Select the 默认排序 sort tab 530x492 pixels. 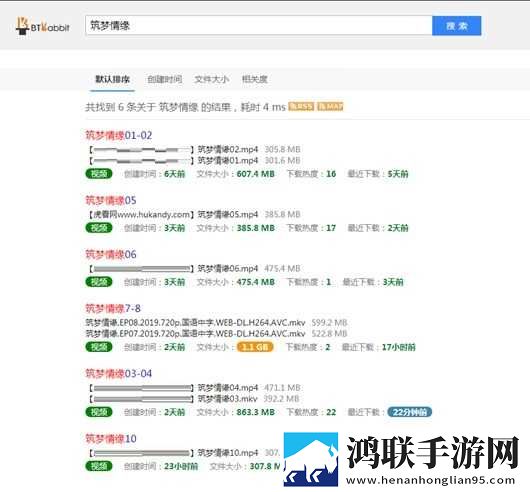click(x=112, y=79)
